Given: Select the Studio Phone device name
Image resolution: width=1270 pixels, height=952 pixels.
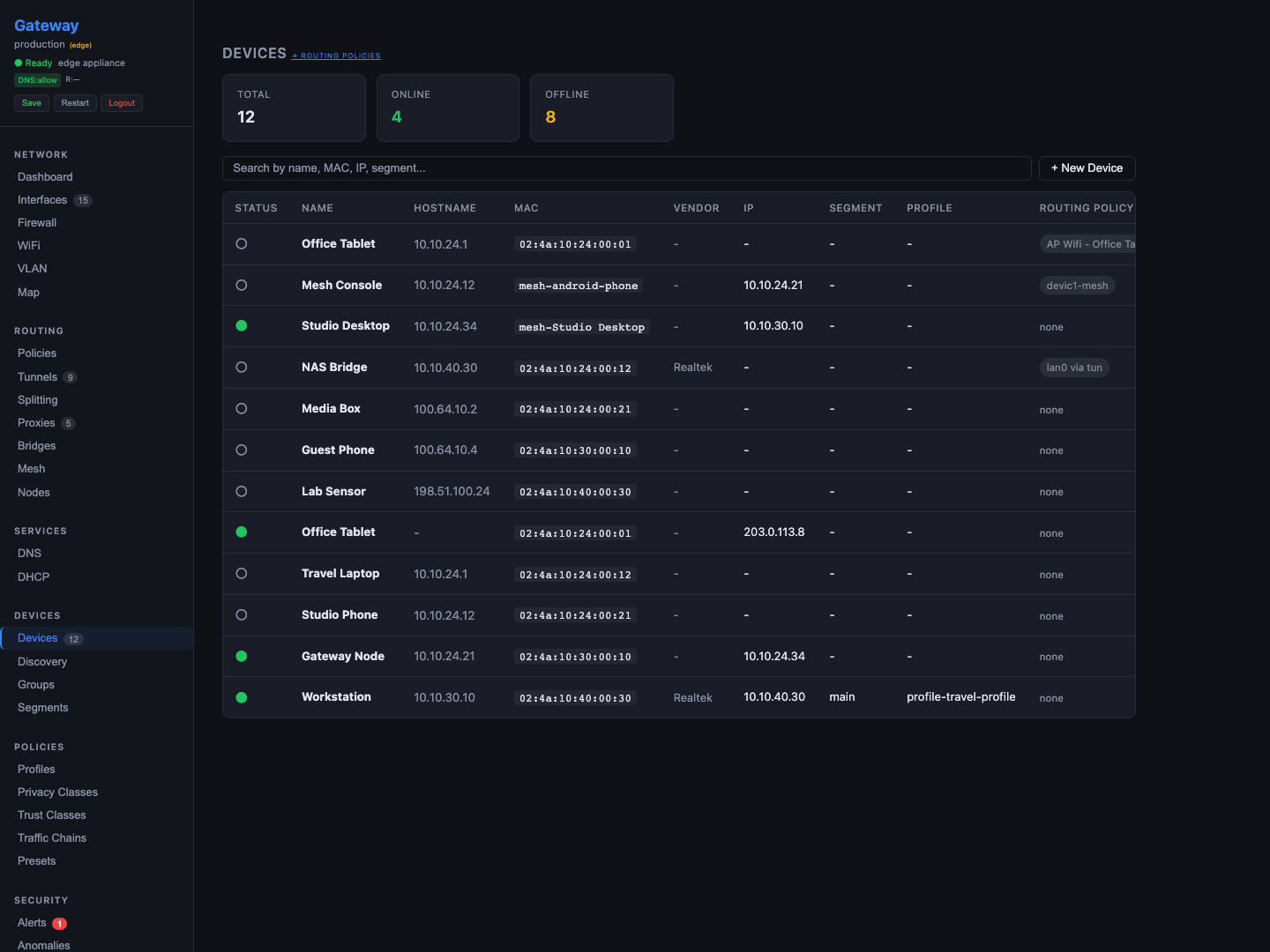Looking at the screenshot, I should click(x=340, y=615).
